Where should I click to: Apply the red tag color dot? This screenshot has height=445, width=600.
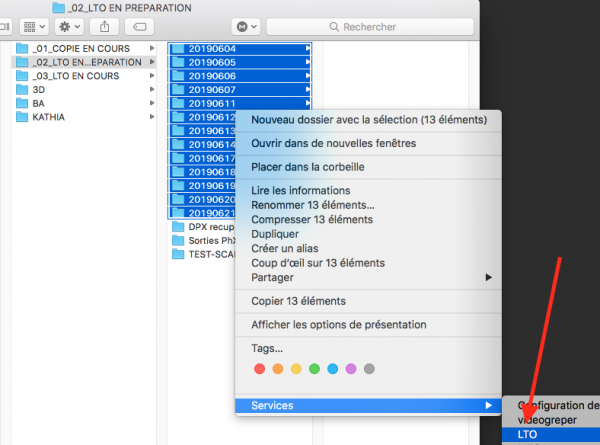coord(259,369)
